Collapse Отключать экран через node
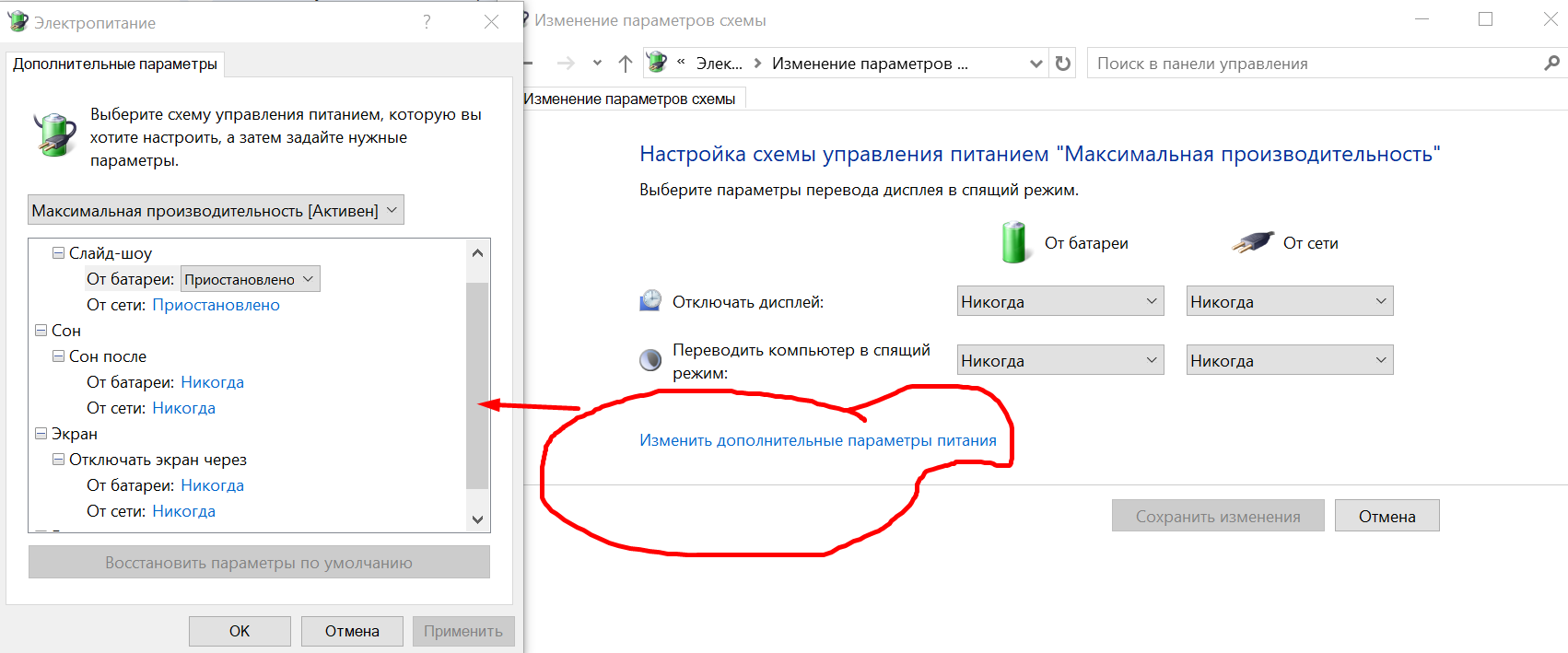The image size is (1568, 653). click(x=58, y=459)
